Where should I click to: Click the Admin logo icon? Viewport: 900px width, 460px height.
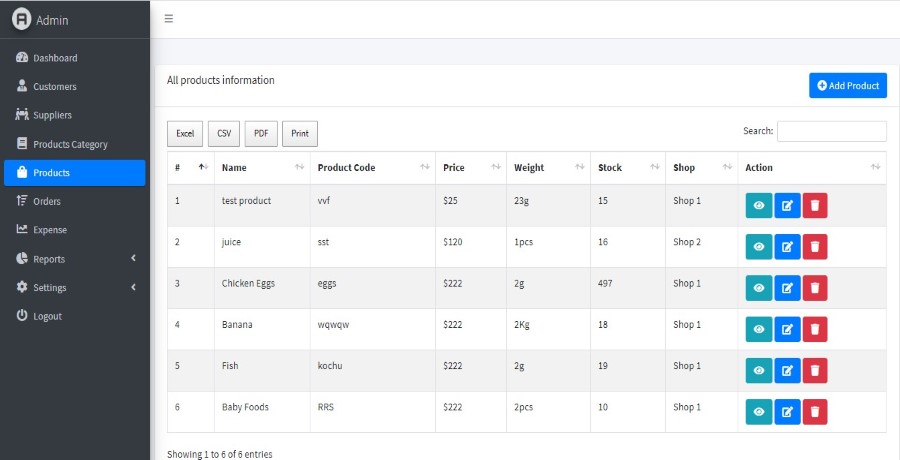21,19
